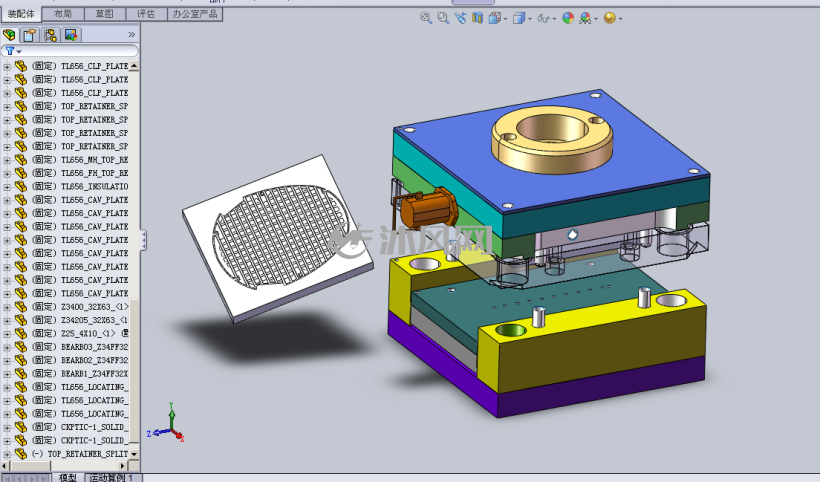Click the feature tree scroll-up arrow
This screenshot has width=820, height=482.
click(134, 66)
